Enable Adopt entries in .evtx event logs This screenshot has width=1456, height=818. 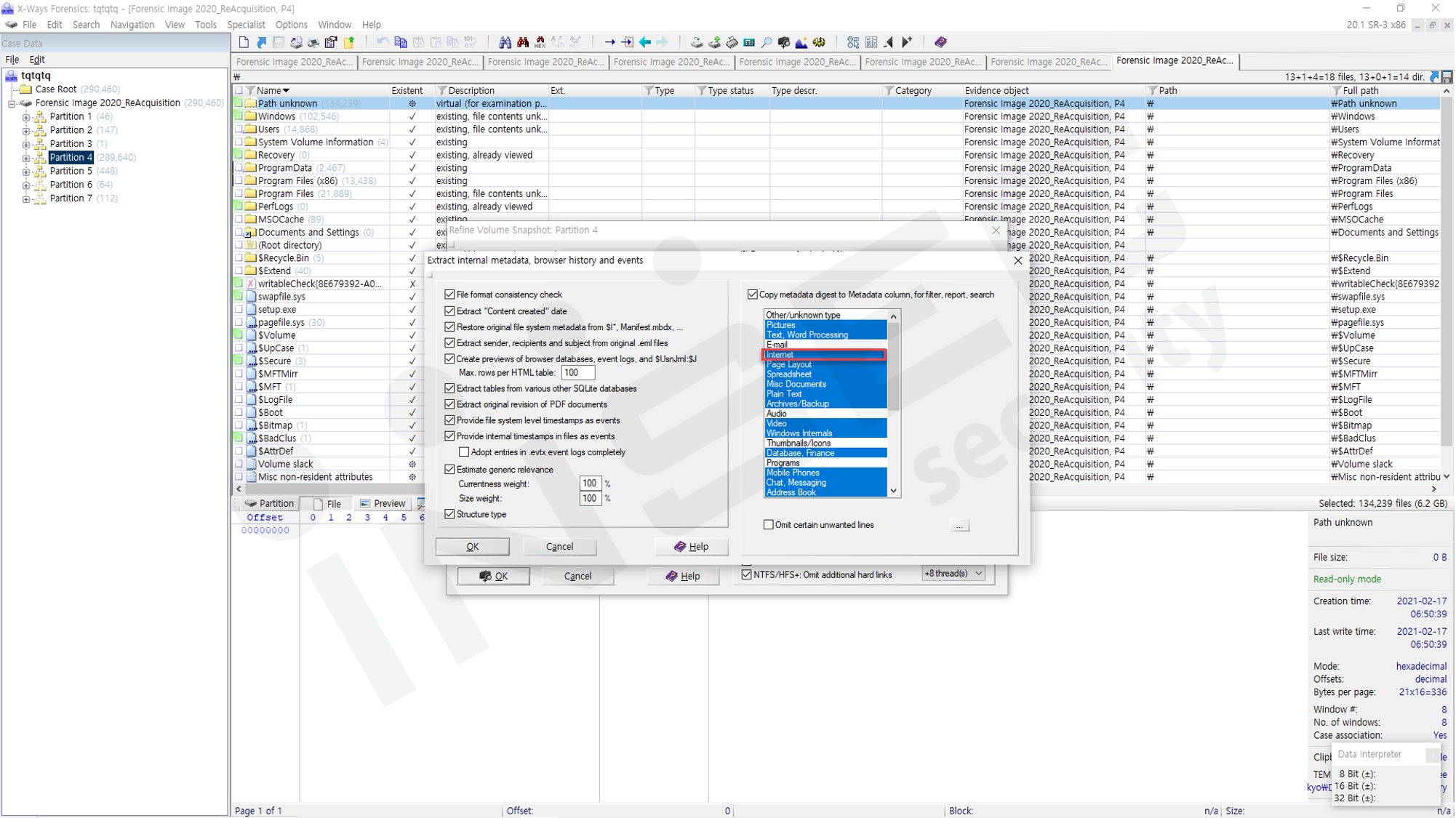(464, 452)
